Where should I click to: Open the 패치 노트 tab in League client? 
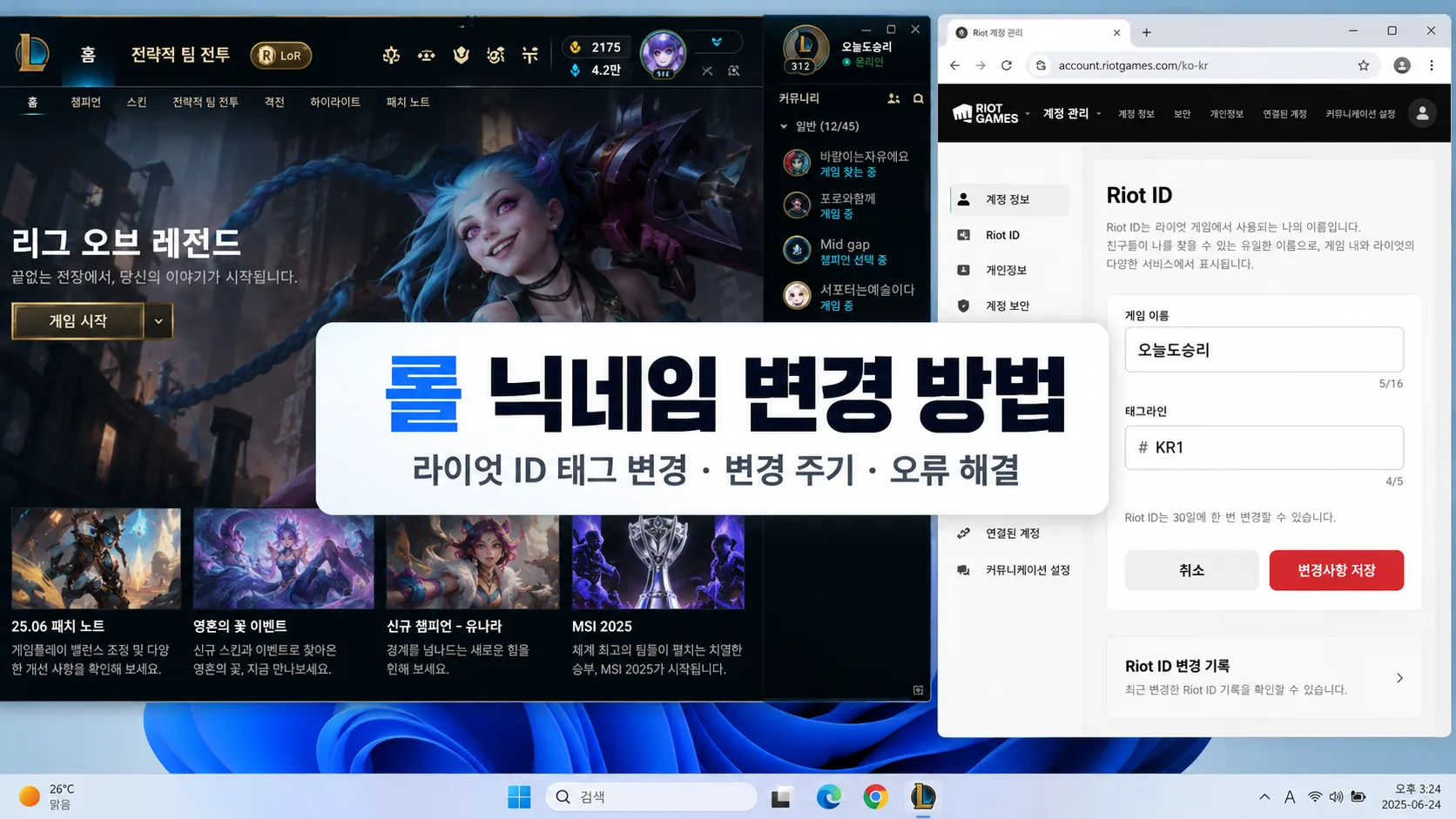[x=408, y=102]
